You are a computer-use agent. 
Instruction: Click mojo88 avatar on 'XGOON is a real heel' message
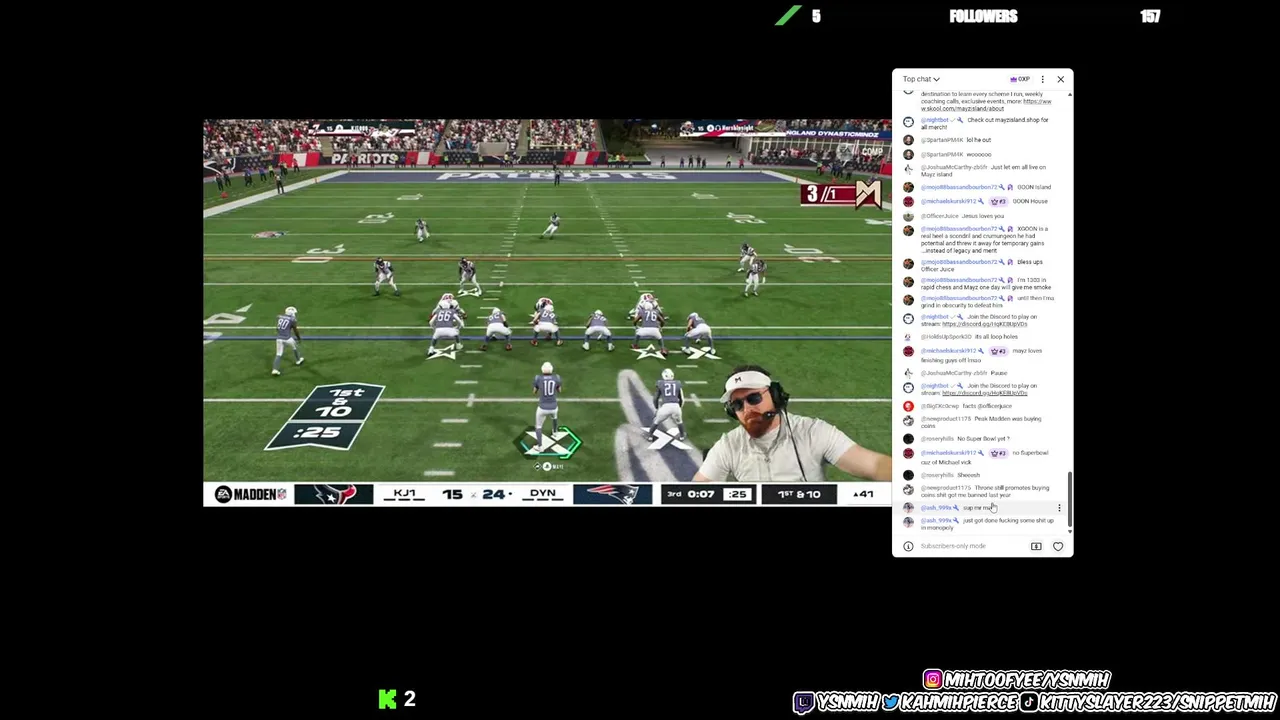coord(908,230)
